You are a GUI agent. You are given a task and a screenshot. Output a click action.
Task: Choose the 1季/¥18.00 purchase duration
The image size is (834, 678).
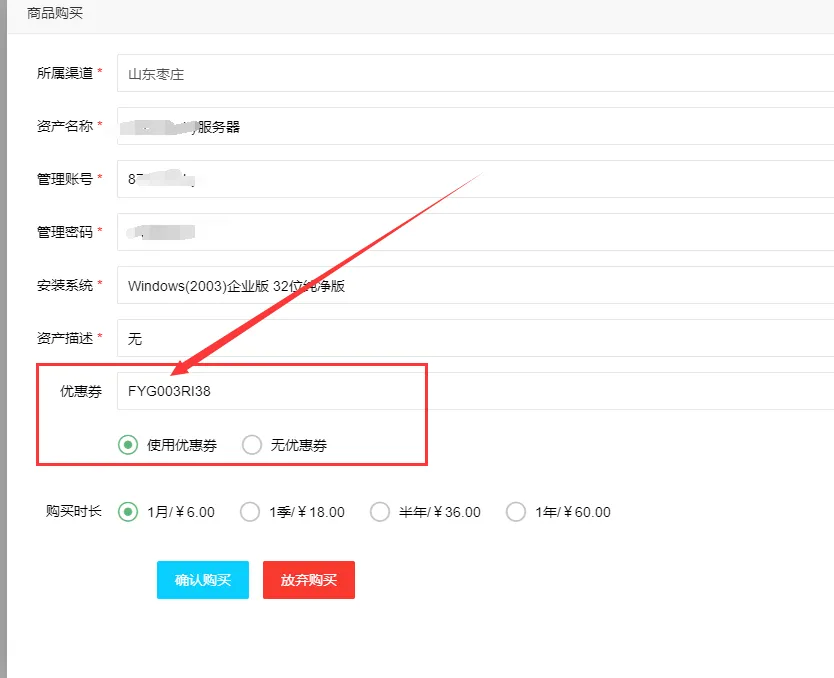coord(249,512)
